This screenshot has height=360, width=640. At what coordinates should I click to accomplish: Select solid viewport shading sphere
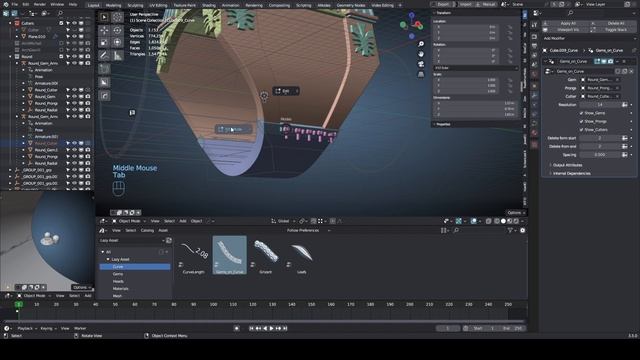(x=503, y=221)
